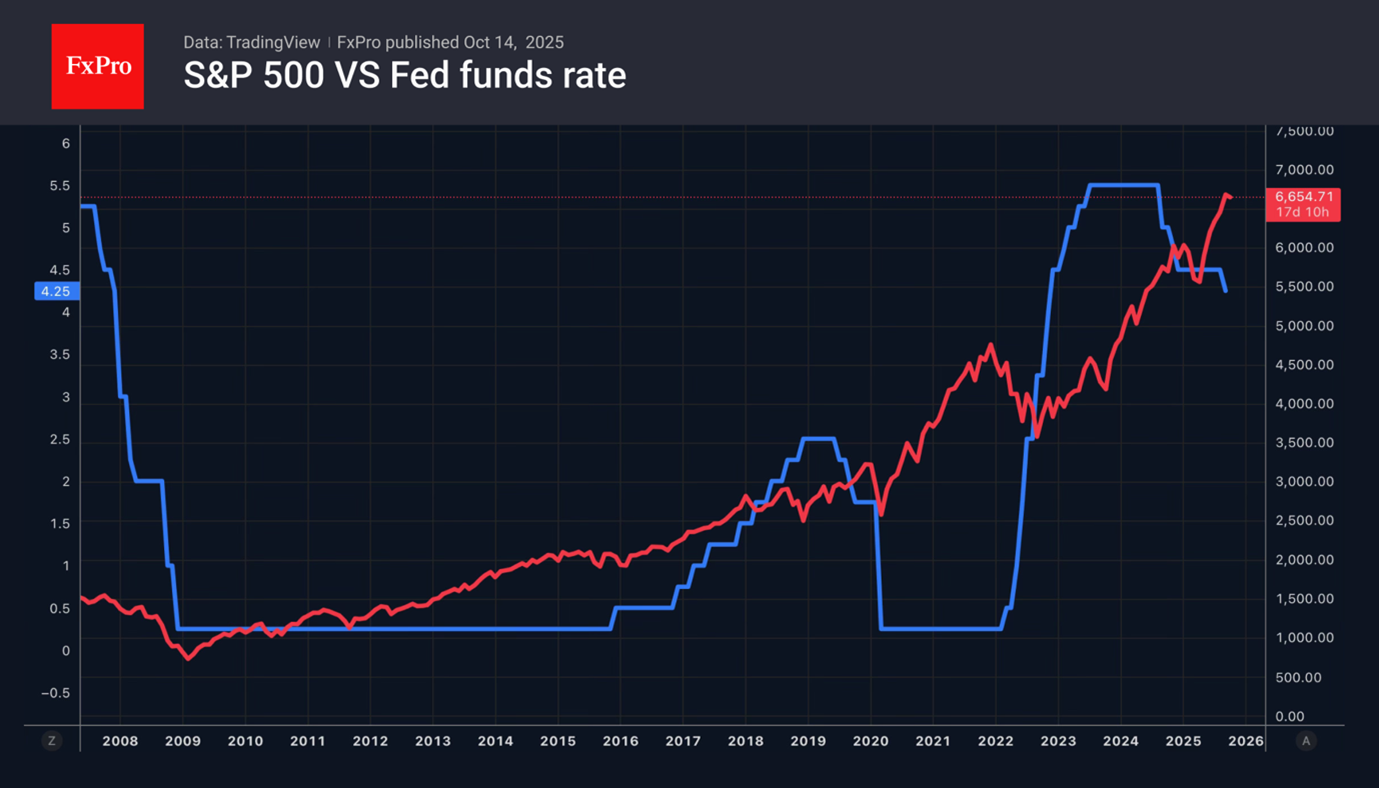This screenshot has width=1379, height=788.
Task: Click the −0.5 value on the left axis
Action: (56, 693)
